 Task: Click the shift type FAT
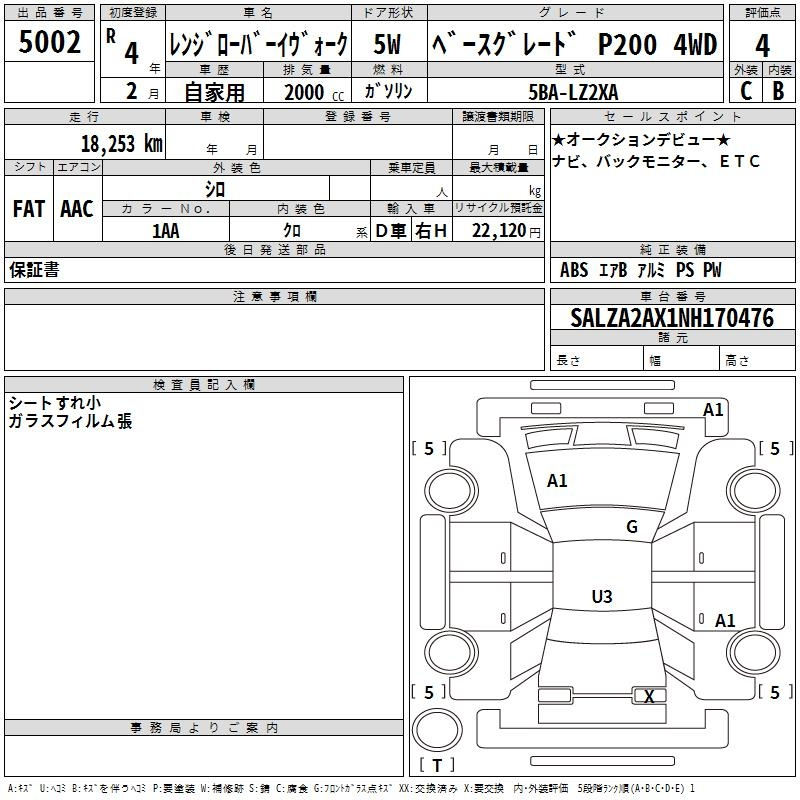click(x=29, y=209)
